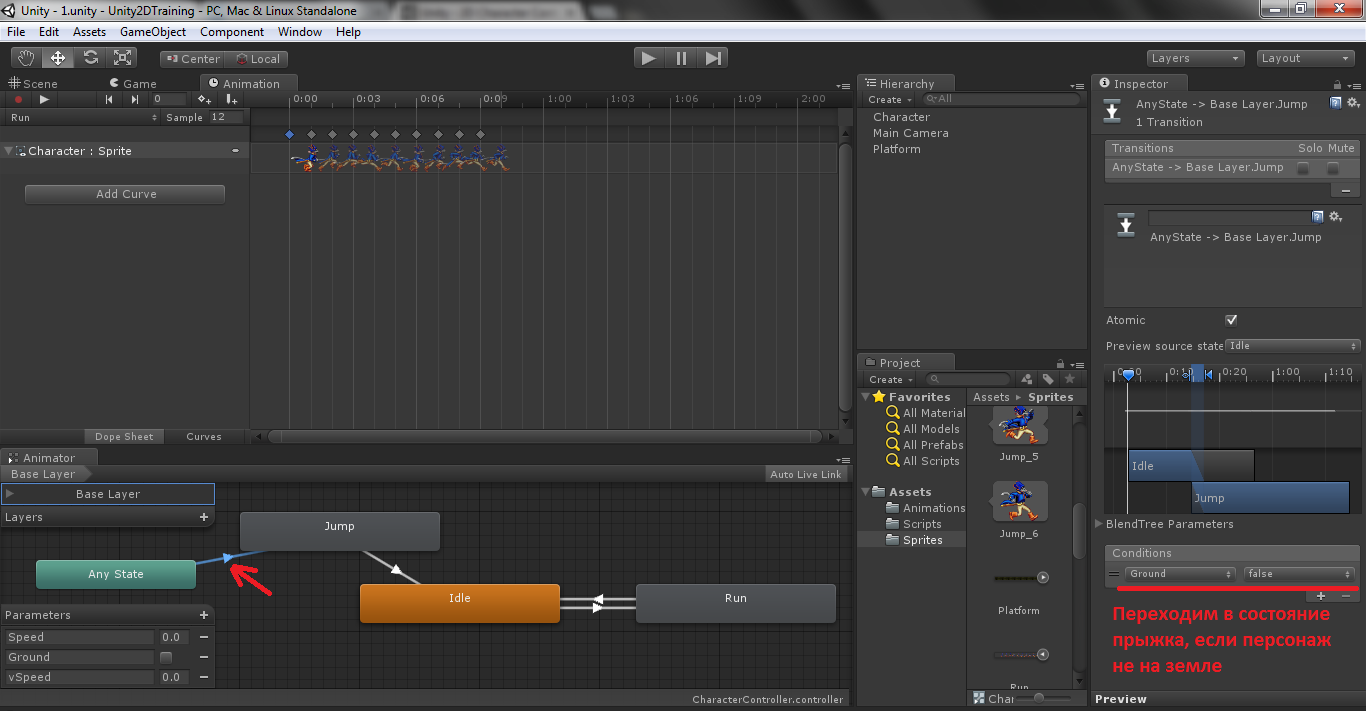
Task: Collapse the Assets folder tree
Action: coord(866,492)
